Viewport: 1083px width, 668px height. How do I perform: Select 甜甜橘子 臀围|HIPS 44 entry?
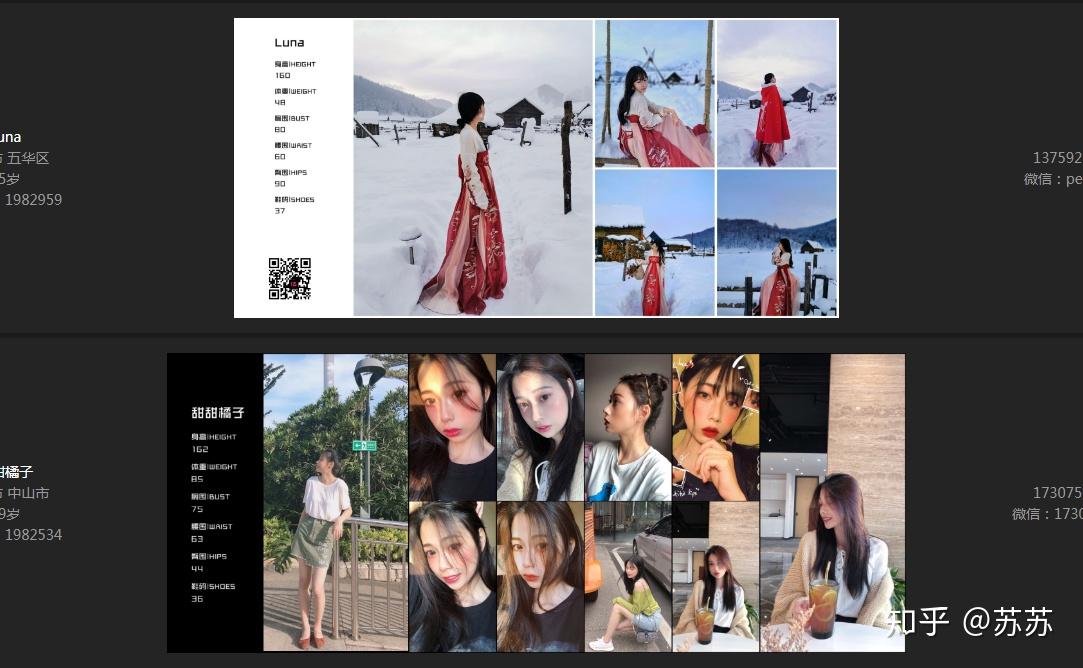[x=209, y=562]
